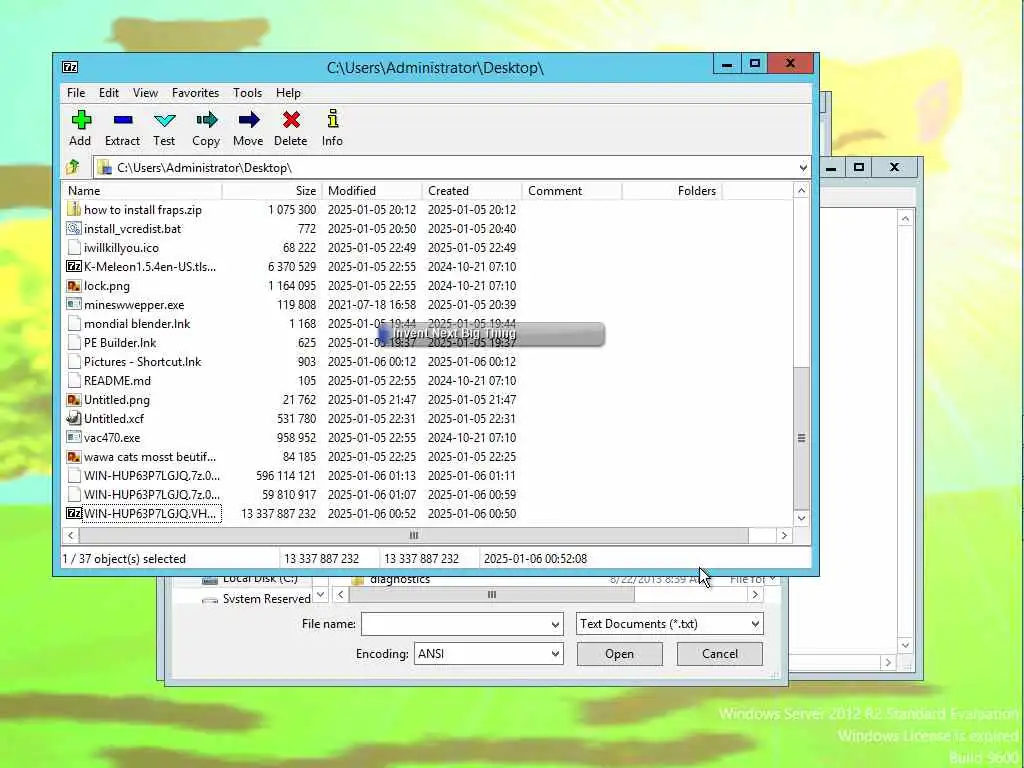
Task: Select the Untitled.png image icon
Action: [74, 400]
